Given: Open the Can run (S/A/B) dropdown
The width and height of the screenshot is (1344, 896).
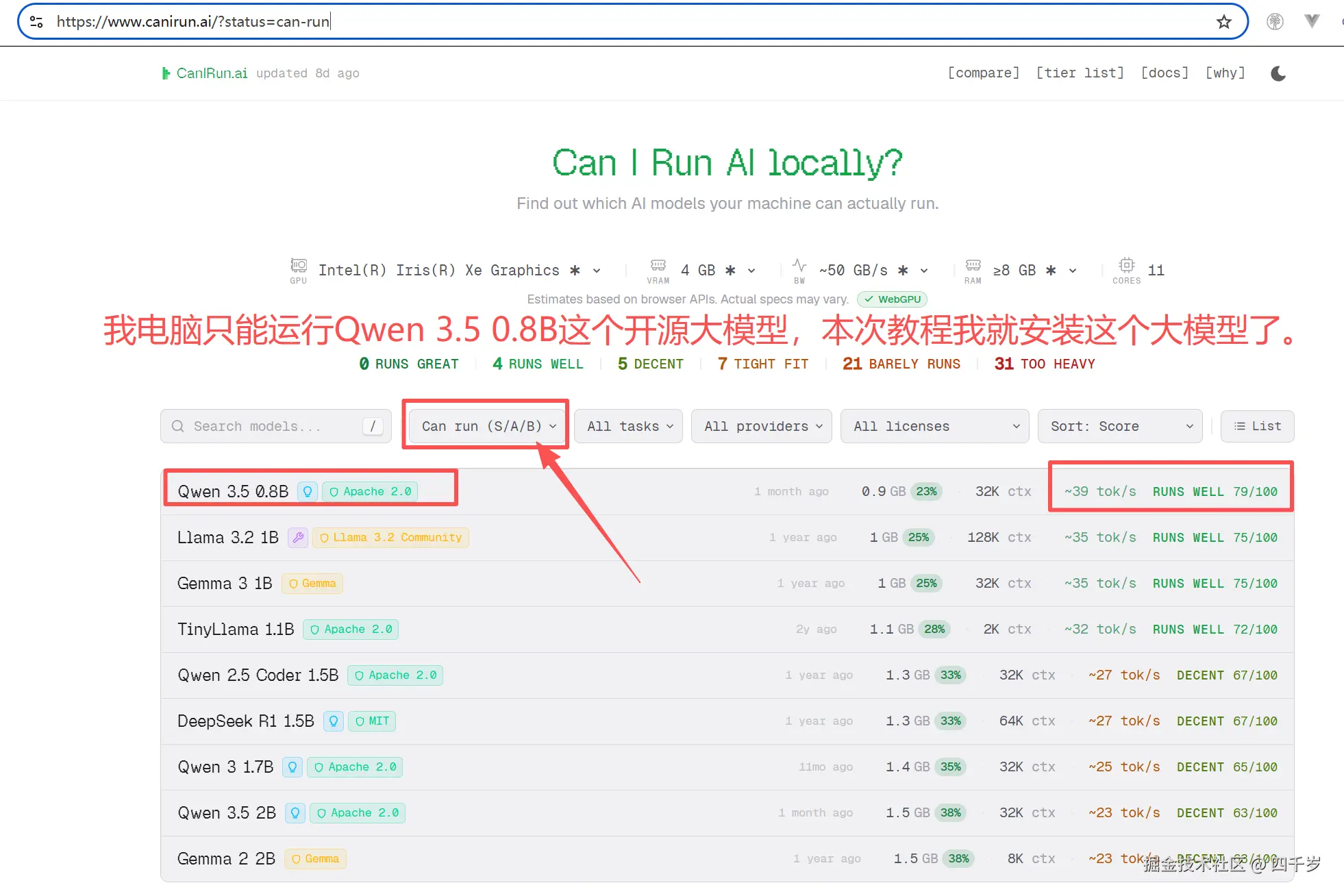Looking at the screenshot, I should 488,426.
